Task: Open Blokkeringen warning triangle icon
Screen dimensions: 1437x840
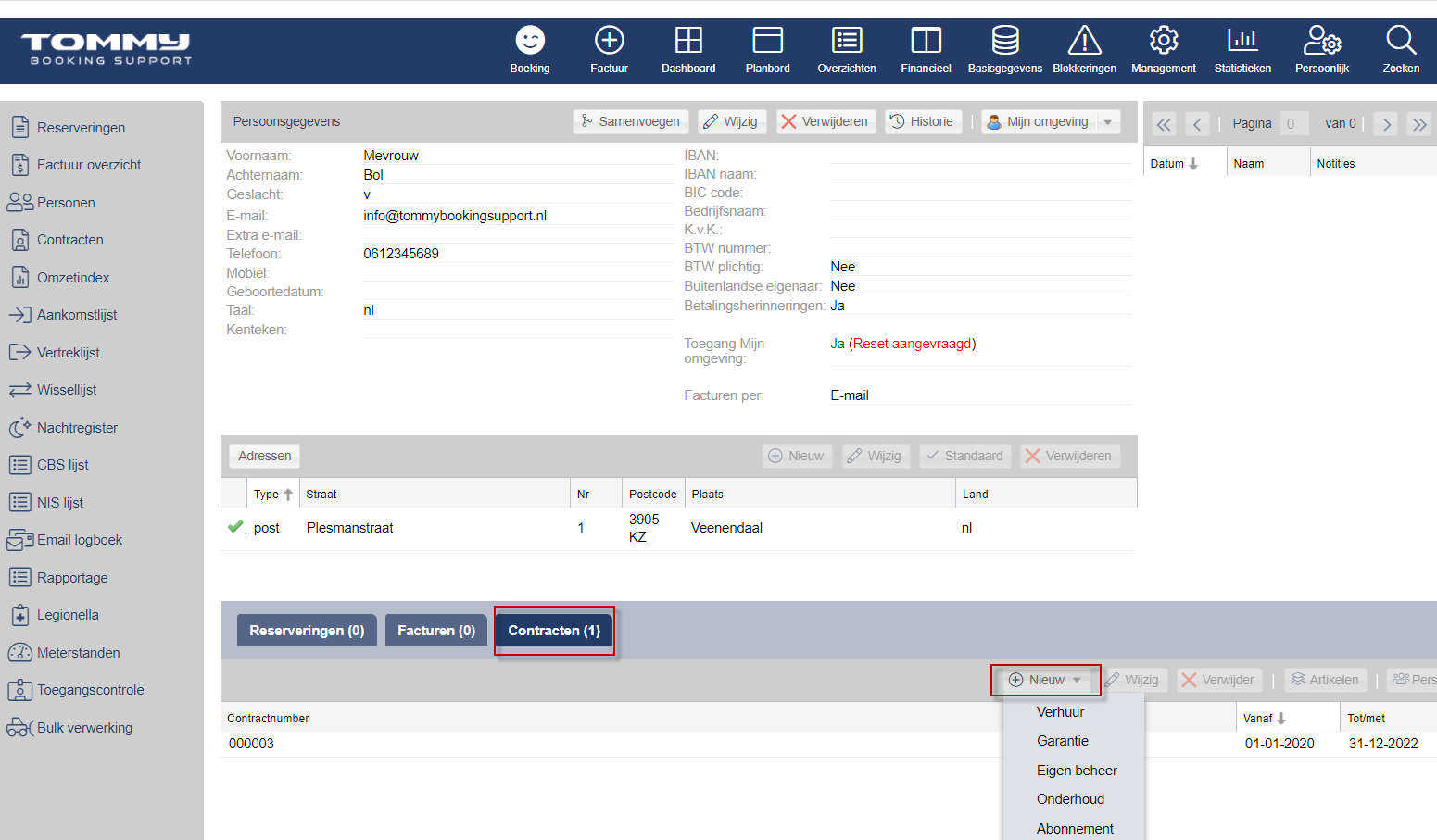Action: [1085, 41]
